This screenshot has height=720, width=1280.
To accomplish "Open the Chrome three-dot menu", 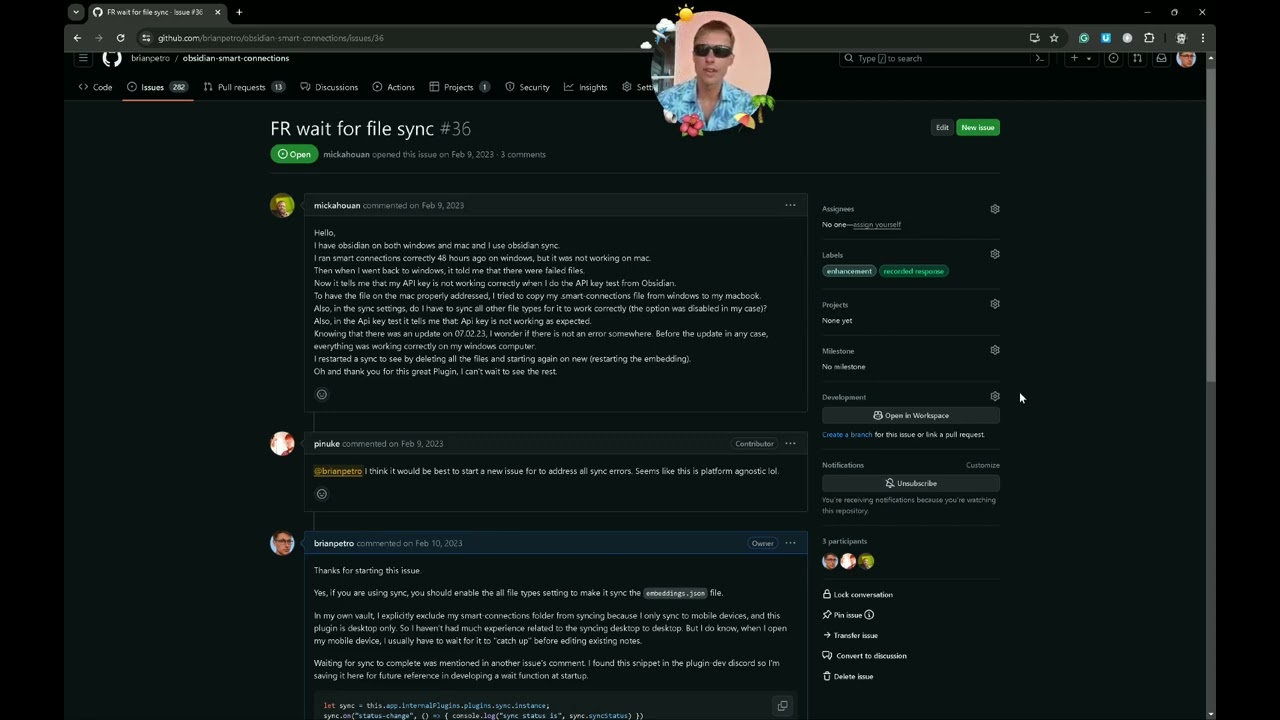I will [x=1202, y=38].
